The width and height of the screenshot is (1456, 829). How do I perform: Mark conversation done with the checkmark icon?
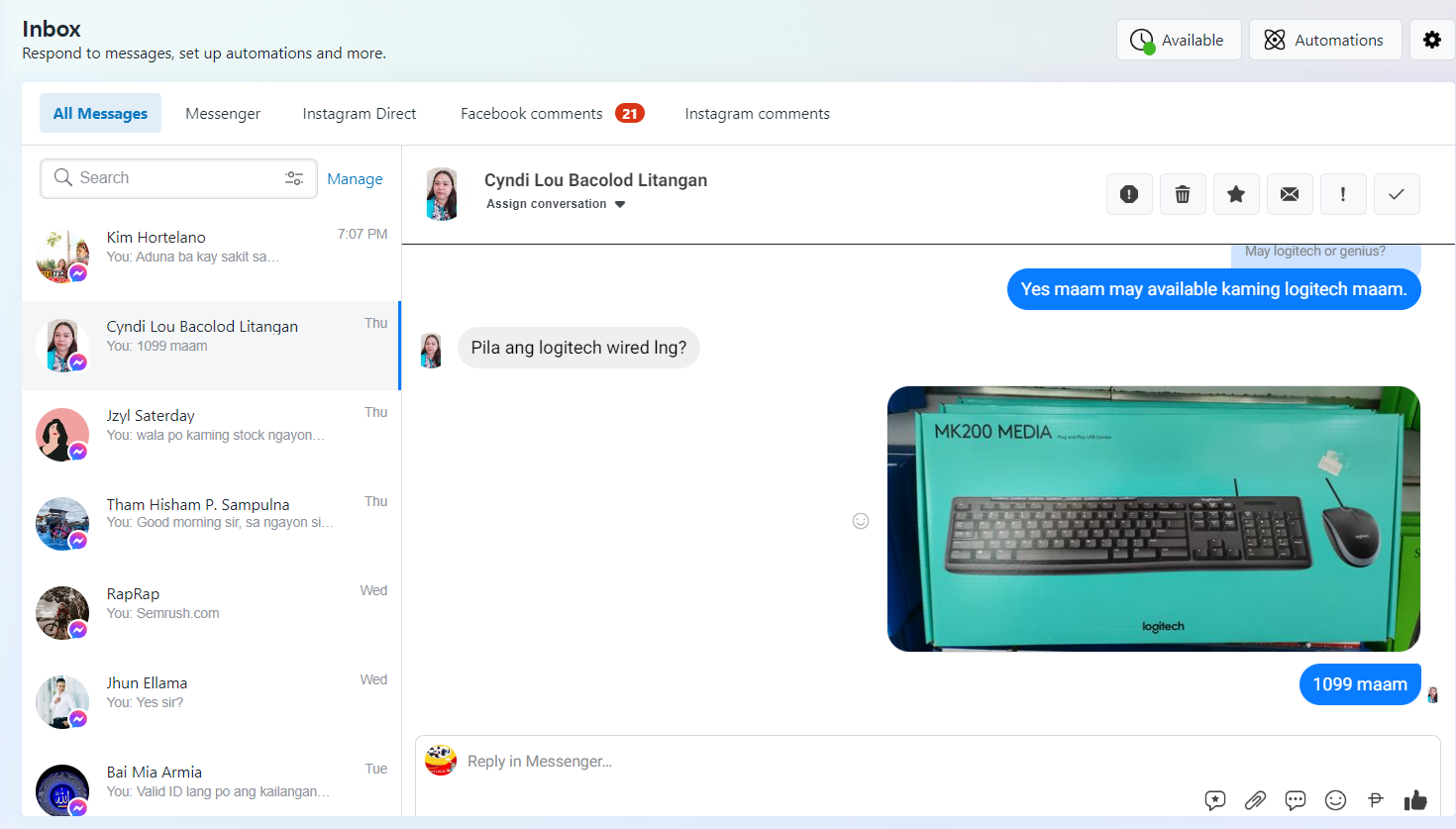coord(1397,194)
